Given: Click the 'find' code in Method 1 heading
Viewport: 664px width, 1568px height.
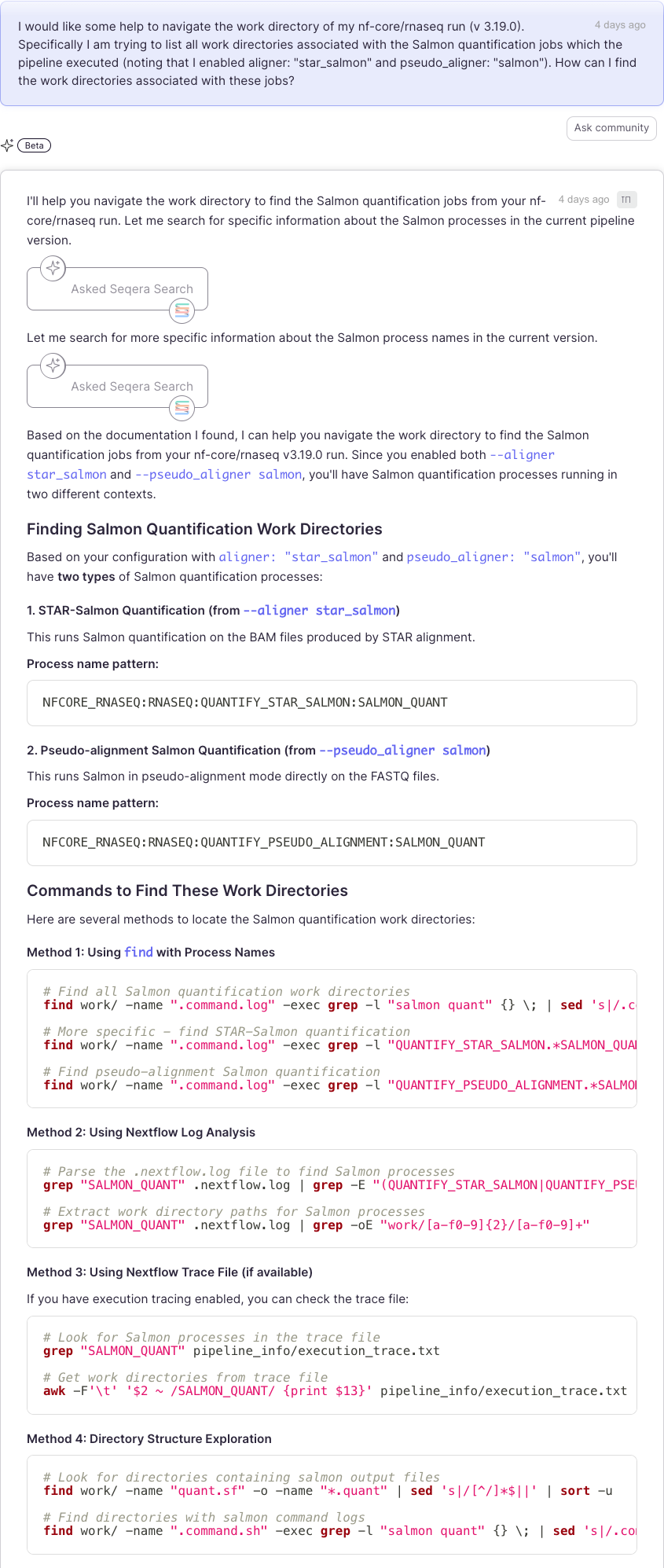Looking at the screenshot, I should coord(138,953).
